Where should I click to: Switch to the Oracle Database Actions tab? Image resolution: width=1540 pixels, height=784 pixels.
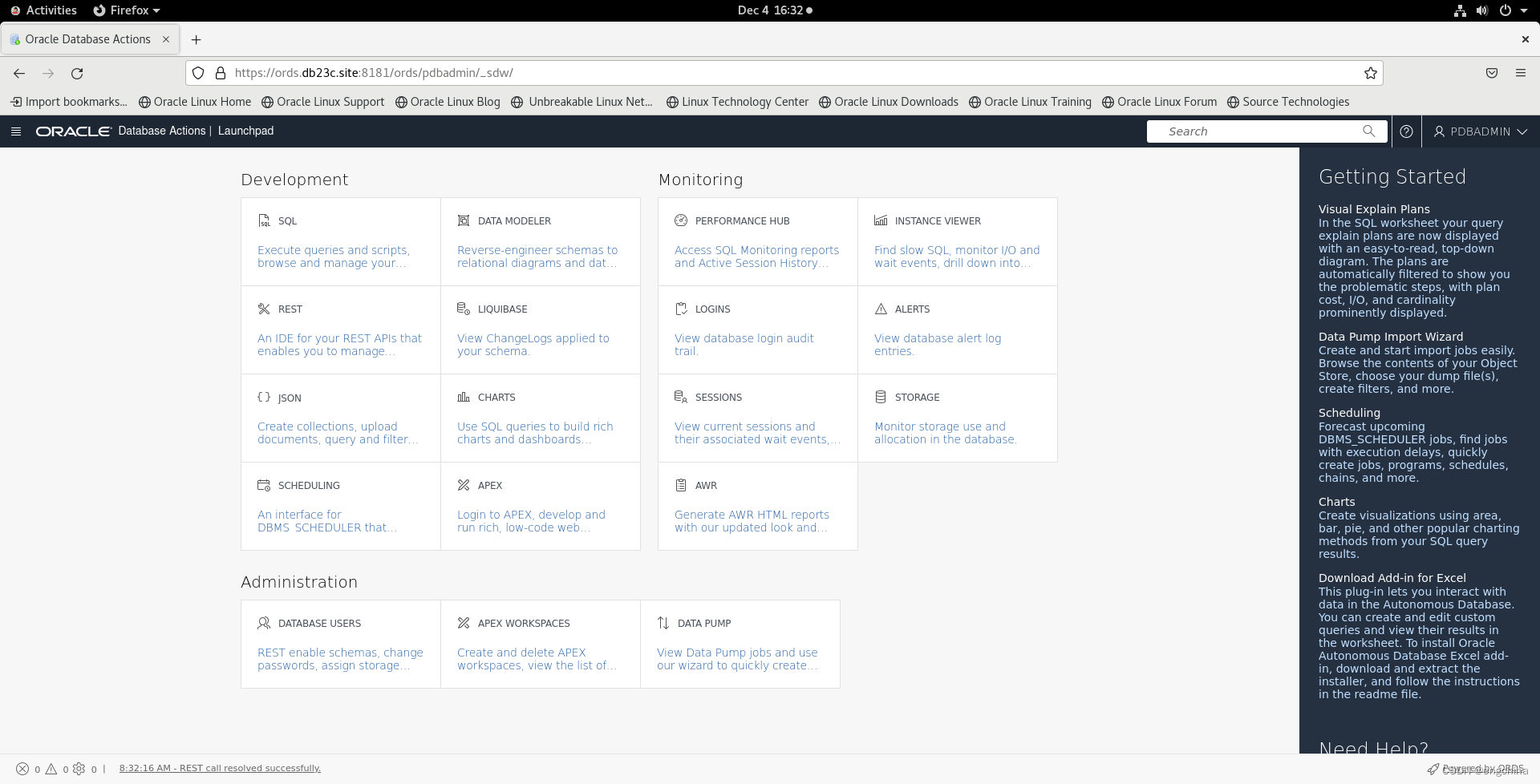88,38
